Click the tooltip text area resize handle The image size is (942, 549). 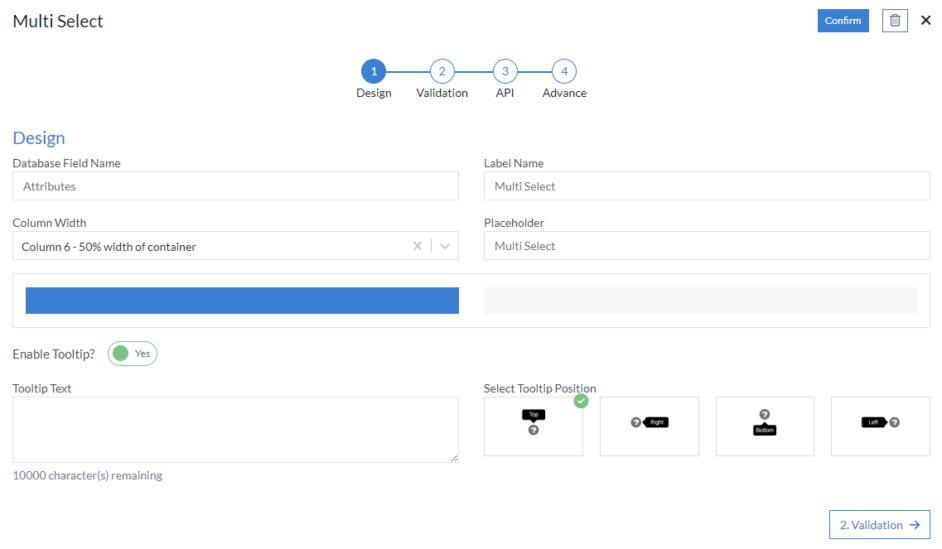pos(454,458)
